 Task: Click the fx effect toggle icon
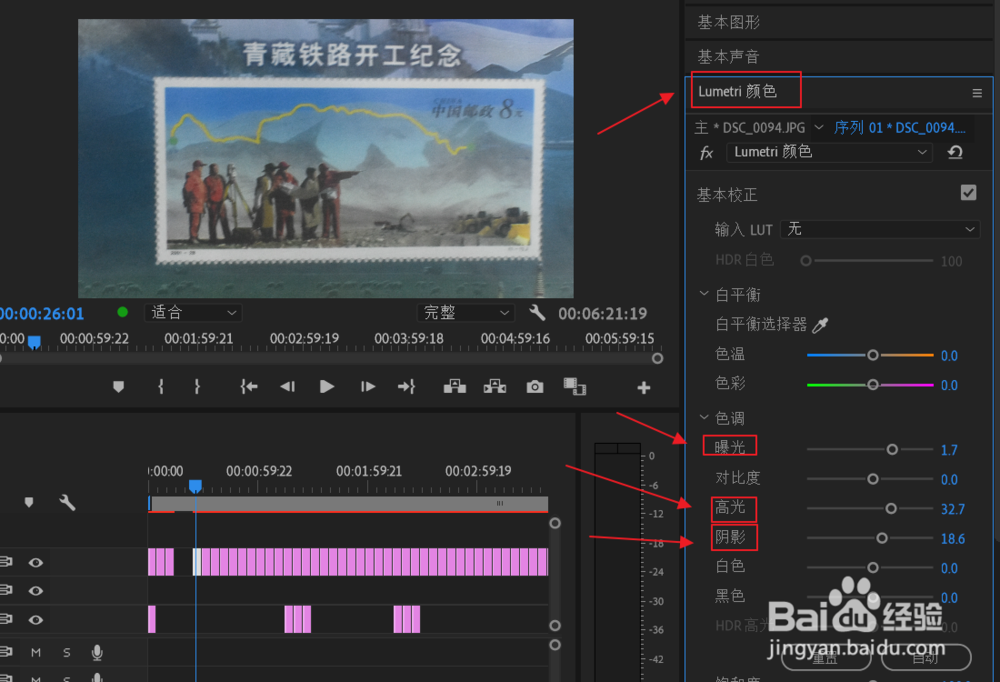707,153
